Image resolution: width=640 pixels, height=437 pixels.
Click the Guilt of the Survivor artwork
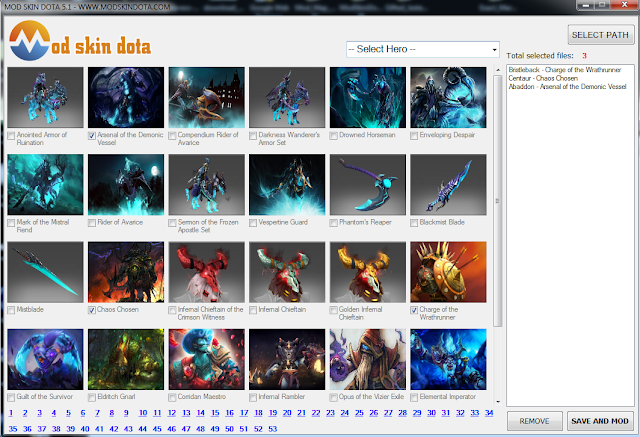tap(45, 359)
